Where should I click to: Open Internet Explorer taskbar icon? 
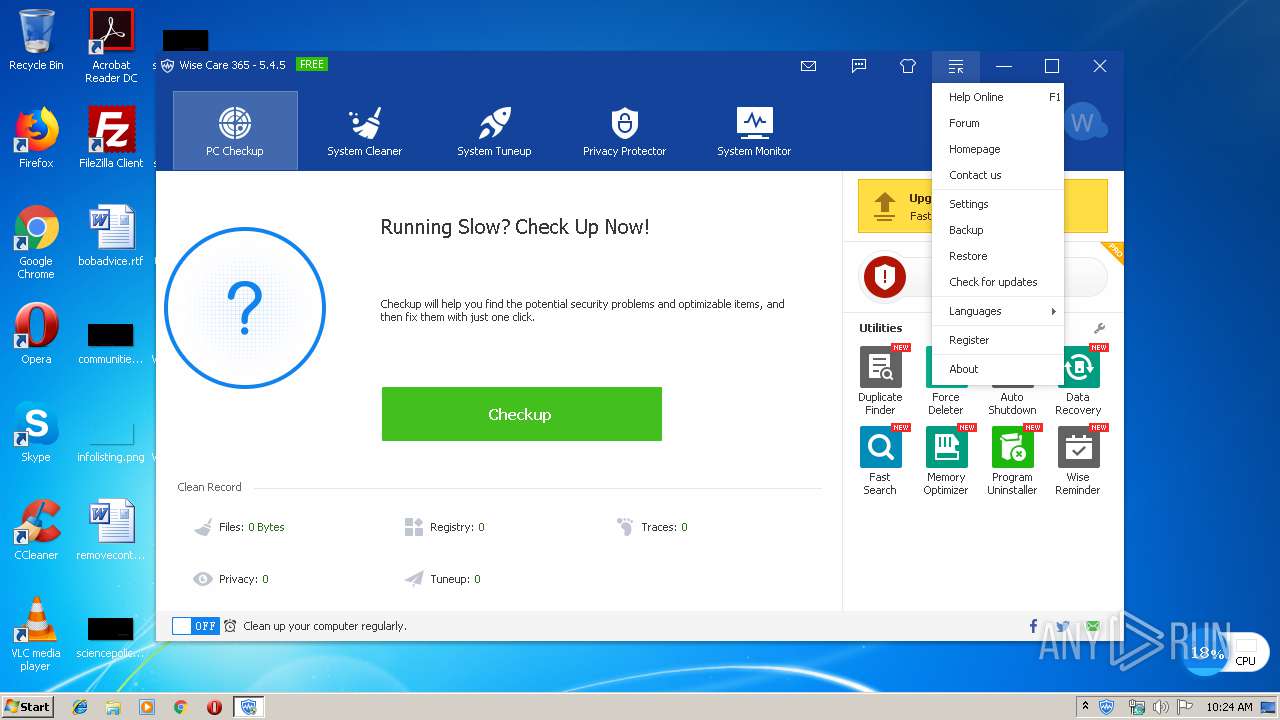[80, 707]
